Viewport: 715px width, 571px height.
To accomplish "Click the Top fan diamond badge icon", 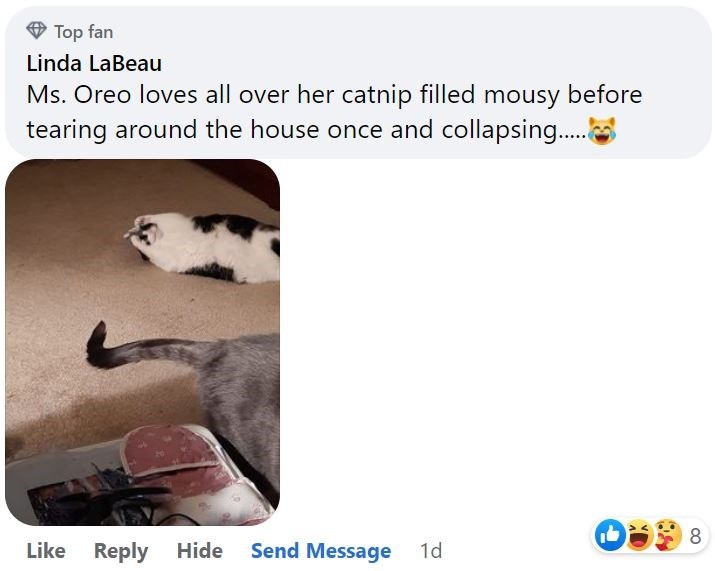I will pos(36,31).
